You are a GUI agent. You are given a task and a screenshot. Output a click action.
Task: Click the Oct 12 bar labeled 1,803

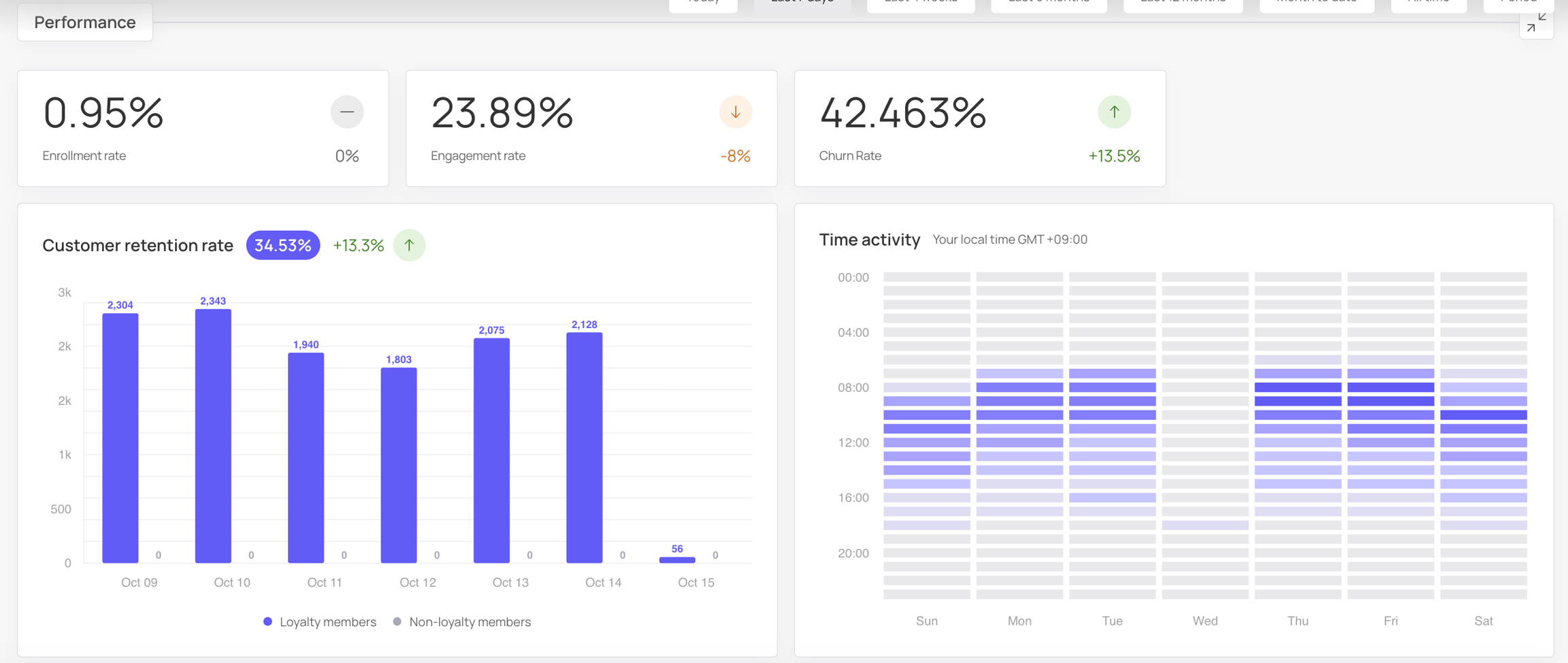point(399,465)
